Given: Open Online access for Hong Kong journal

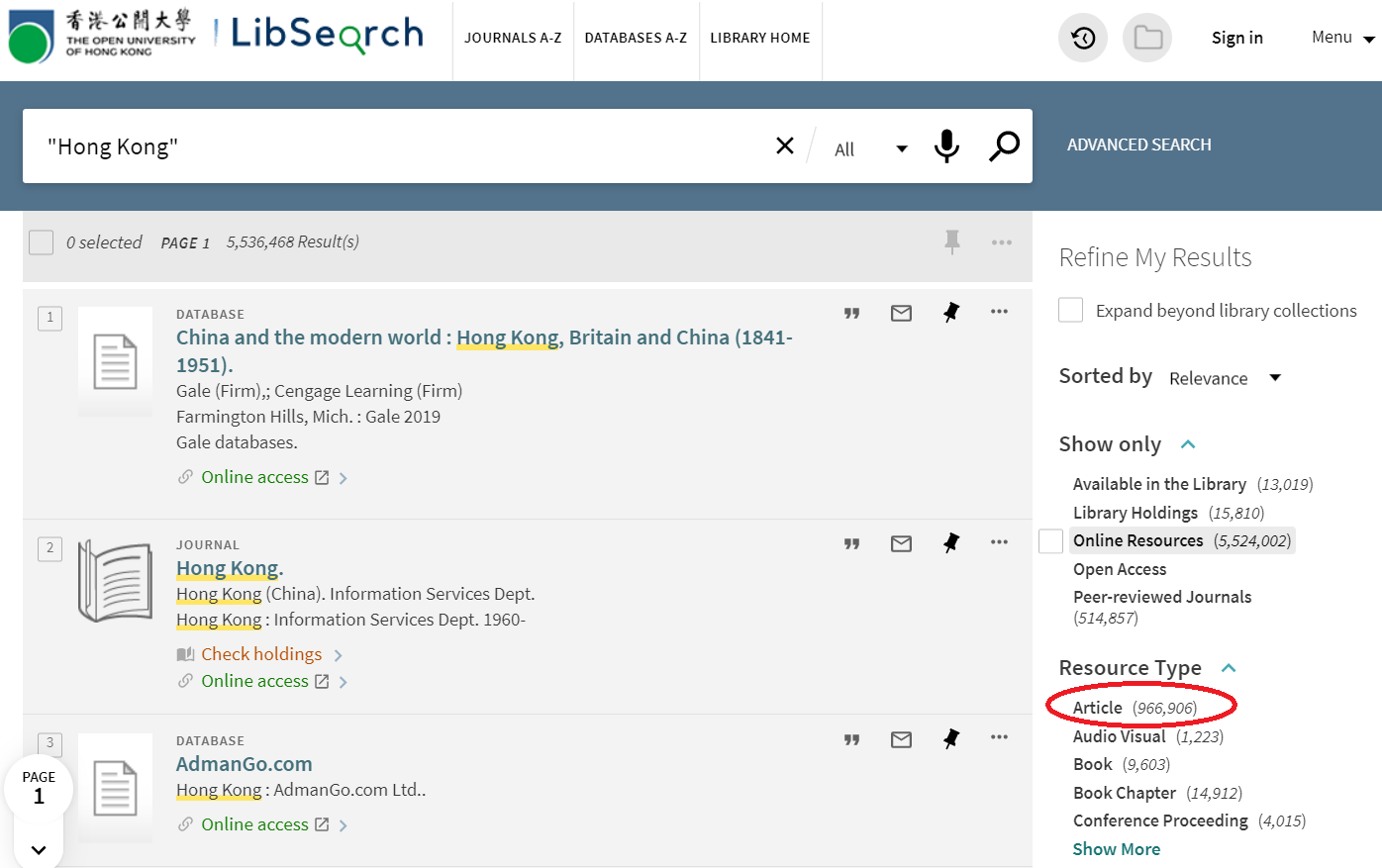Looking at the screenshot, I should coord(255,681).
